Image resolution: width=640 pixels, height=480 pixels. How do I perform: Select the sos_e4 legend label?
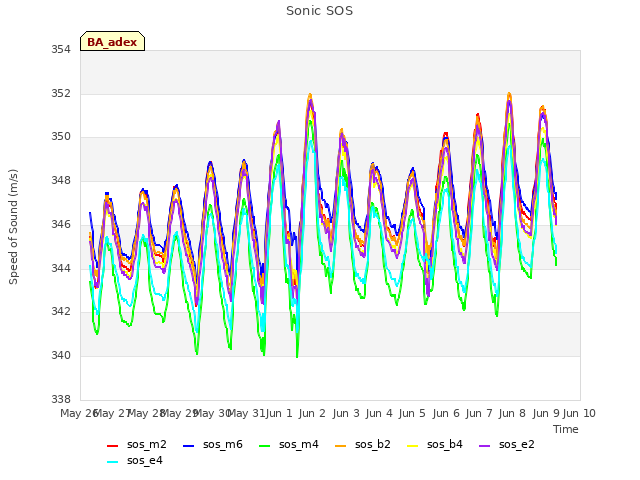(144, 460)
